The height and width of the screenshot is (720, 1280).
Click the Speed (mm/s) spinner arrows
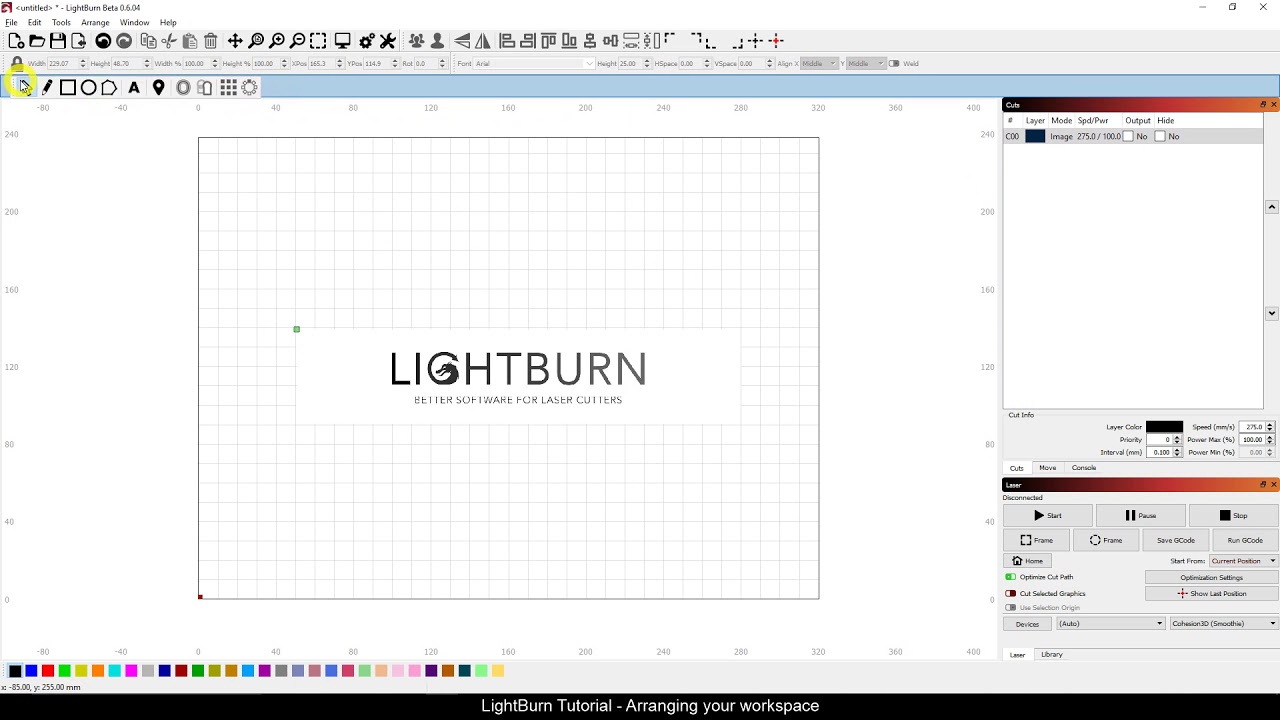click(1270, 427)
